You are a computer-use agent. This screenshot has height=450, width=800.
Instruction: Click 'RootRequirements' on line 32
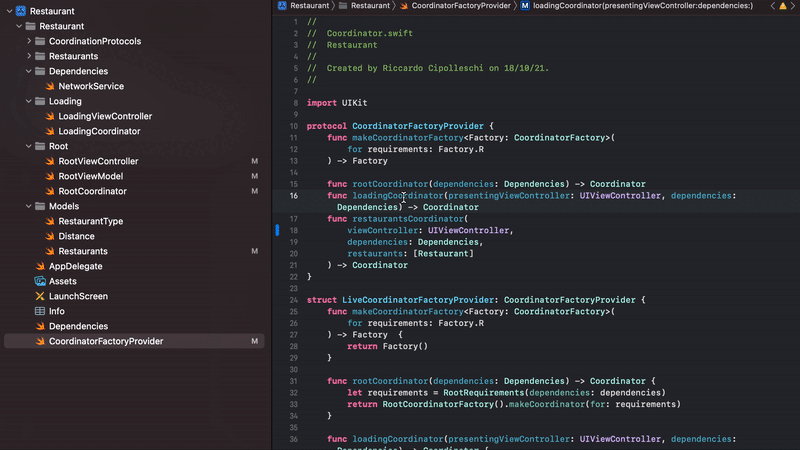pos(484,393)
